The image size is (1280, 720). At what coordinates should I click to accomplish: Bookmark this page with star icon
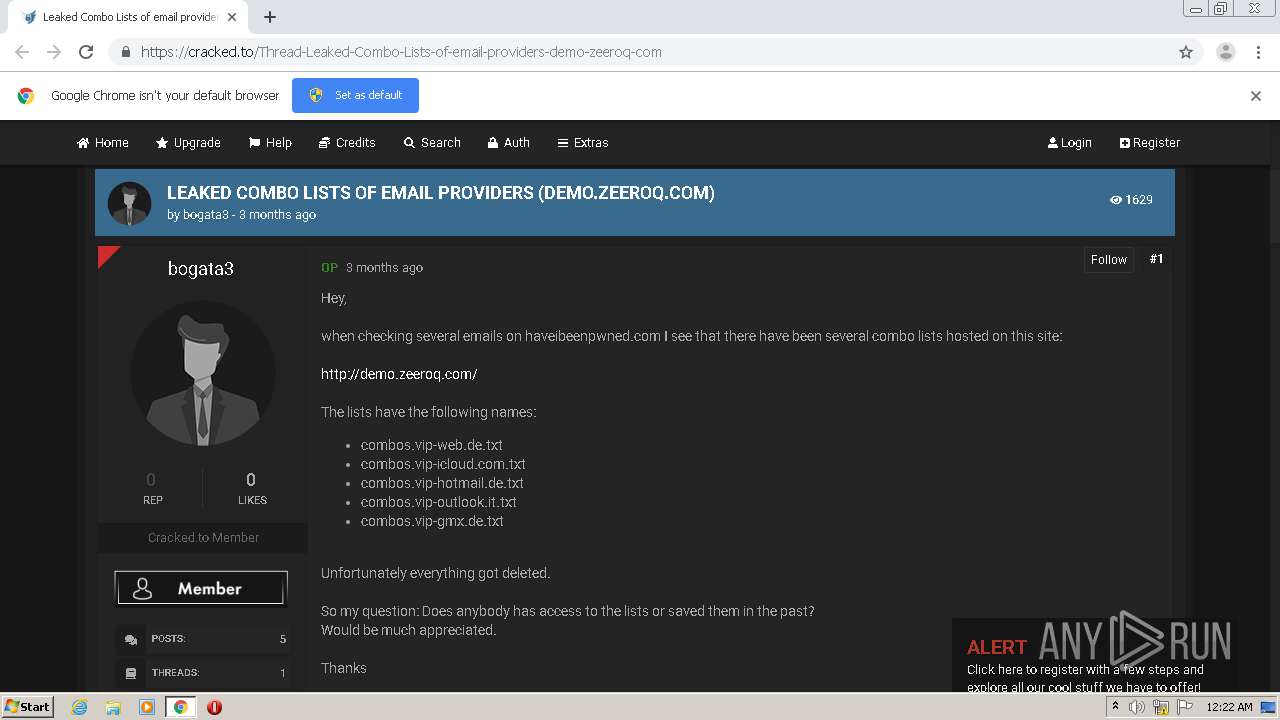tap(1186, 52)
